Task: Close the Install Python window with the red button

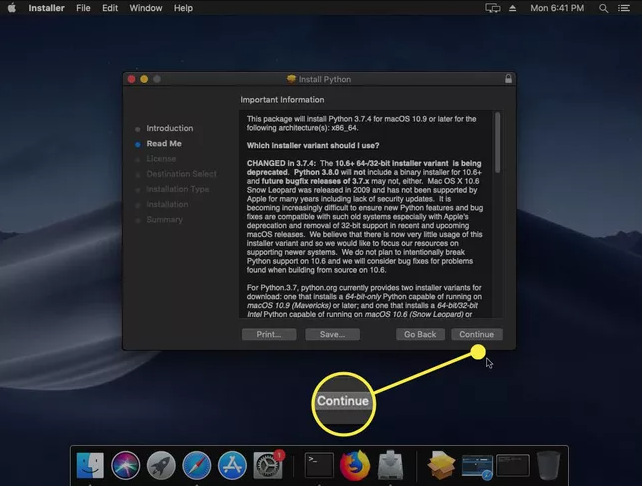Action: click(x=131, y=79)
